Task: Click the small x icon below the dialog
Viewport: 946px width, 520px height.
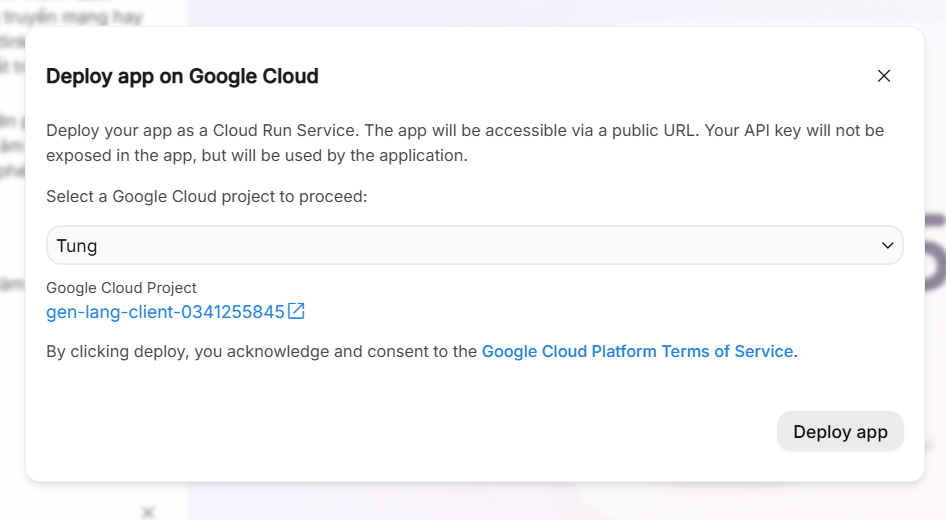Action: pos(148,512)
